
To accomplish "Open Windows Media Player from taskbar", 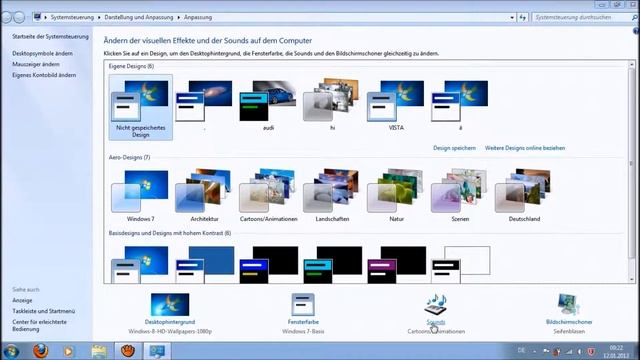I will [69, 351].
